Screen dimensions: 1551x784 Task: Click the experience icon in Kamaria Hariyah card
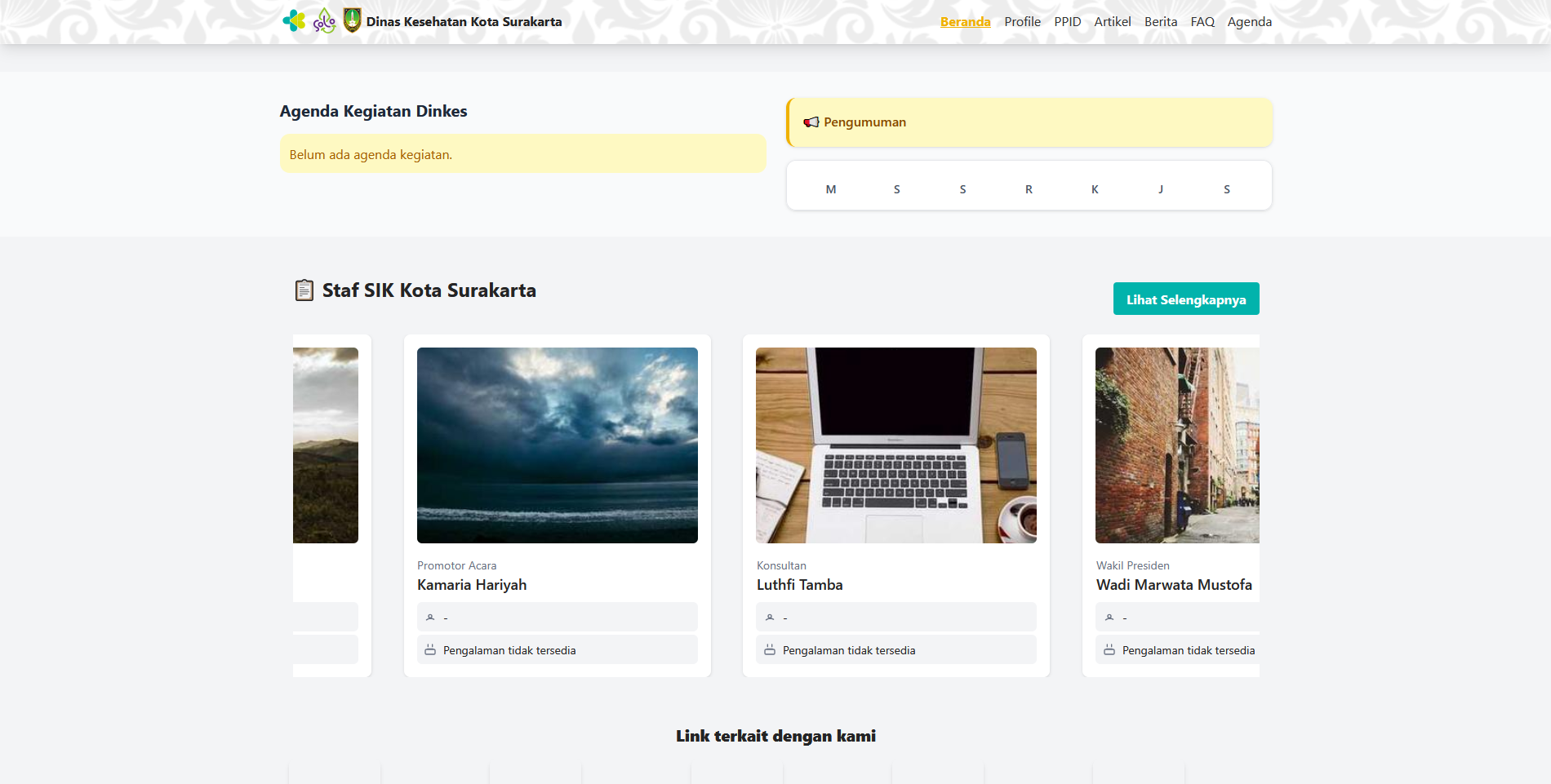(430, 650)
